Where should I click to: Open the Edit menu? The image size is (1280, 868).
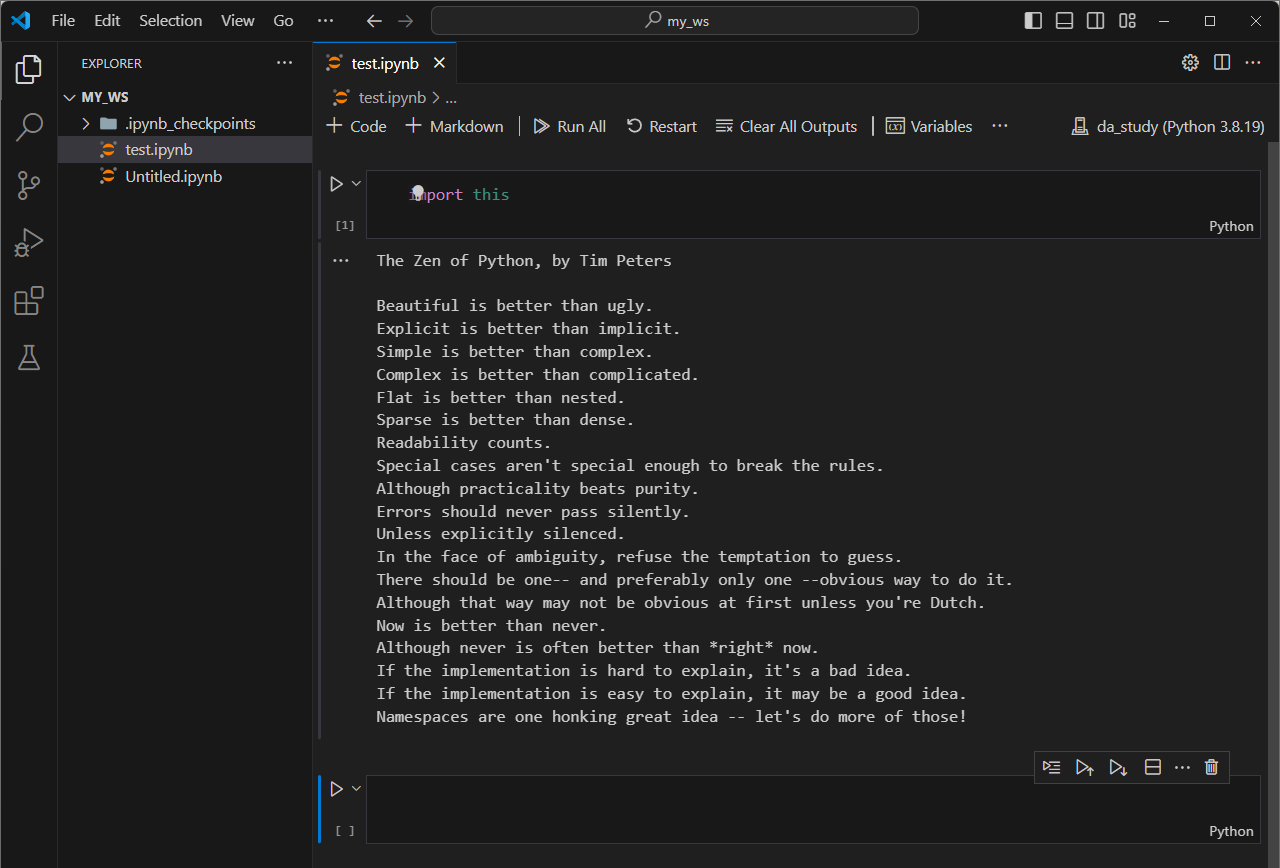point(107,20)
